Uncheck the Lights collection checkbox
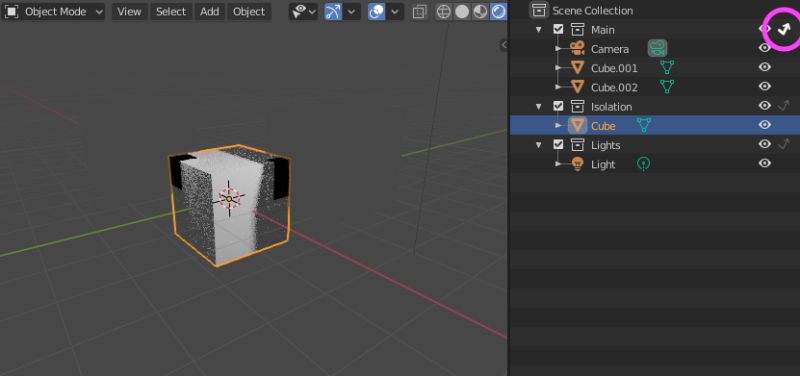This screenshot has height=376, width=800. coord(558,144)
